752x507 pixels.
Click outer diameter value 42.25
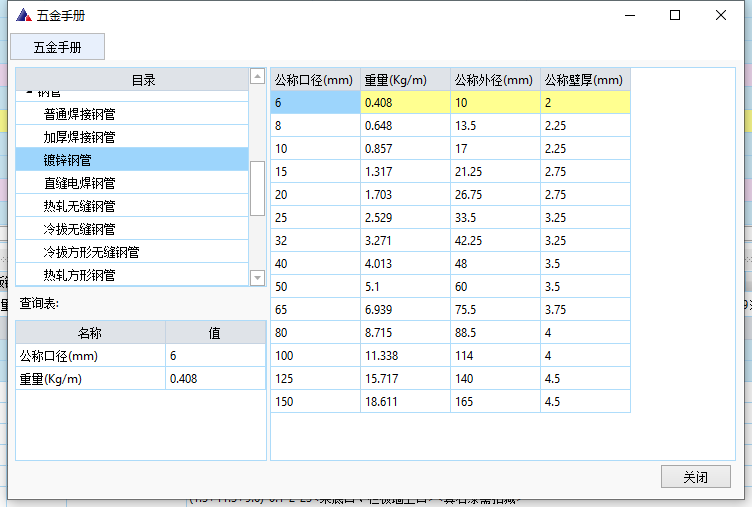pyautogui.click(x=495, y=241)
